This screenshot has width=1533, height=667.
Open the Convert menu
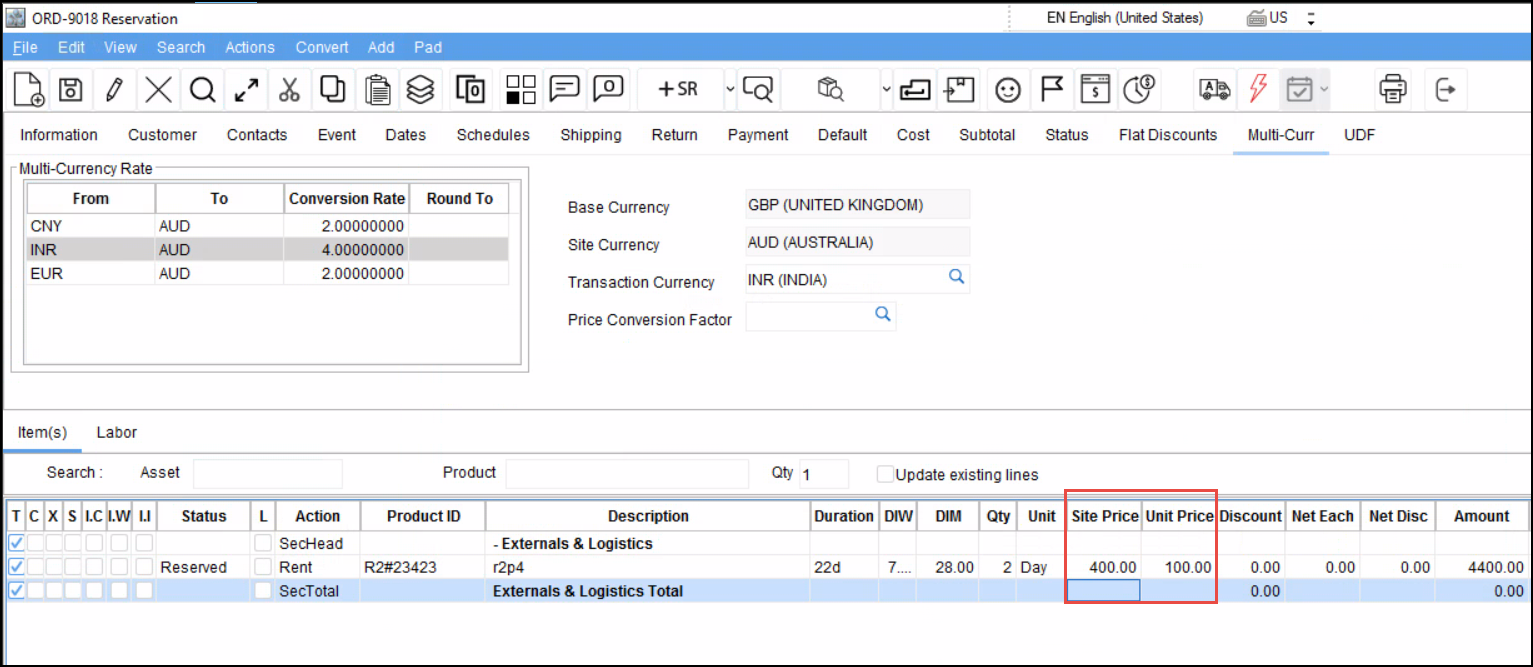(322, 47)
